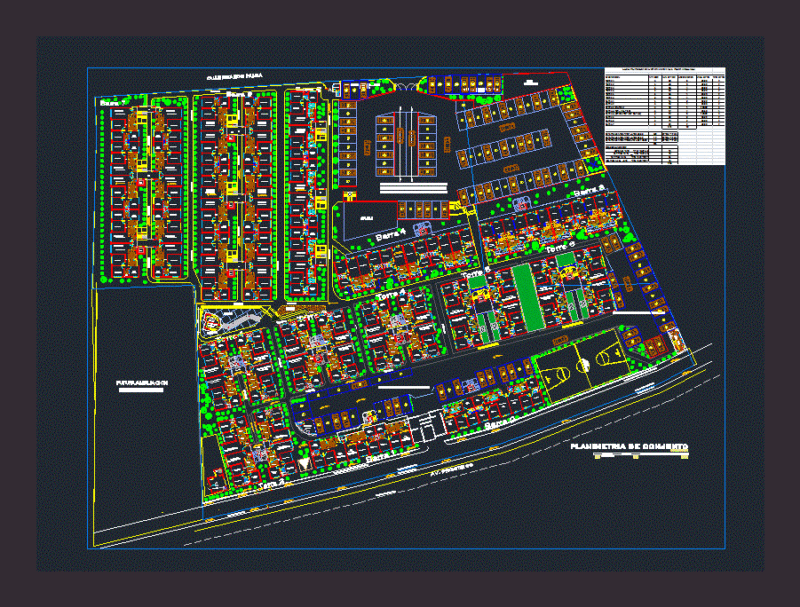
Task: Click the white areas data table
Action: coord(665,116)
